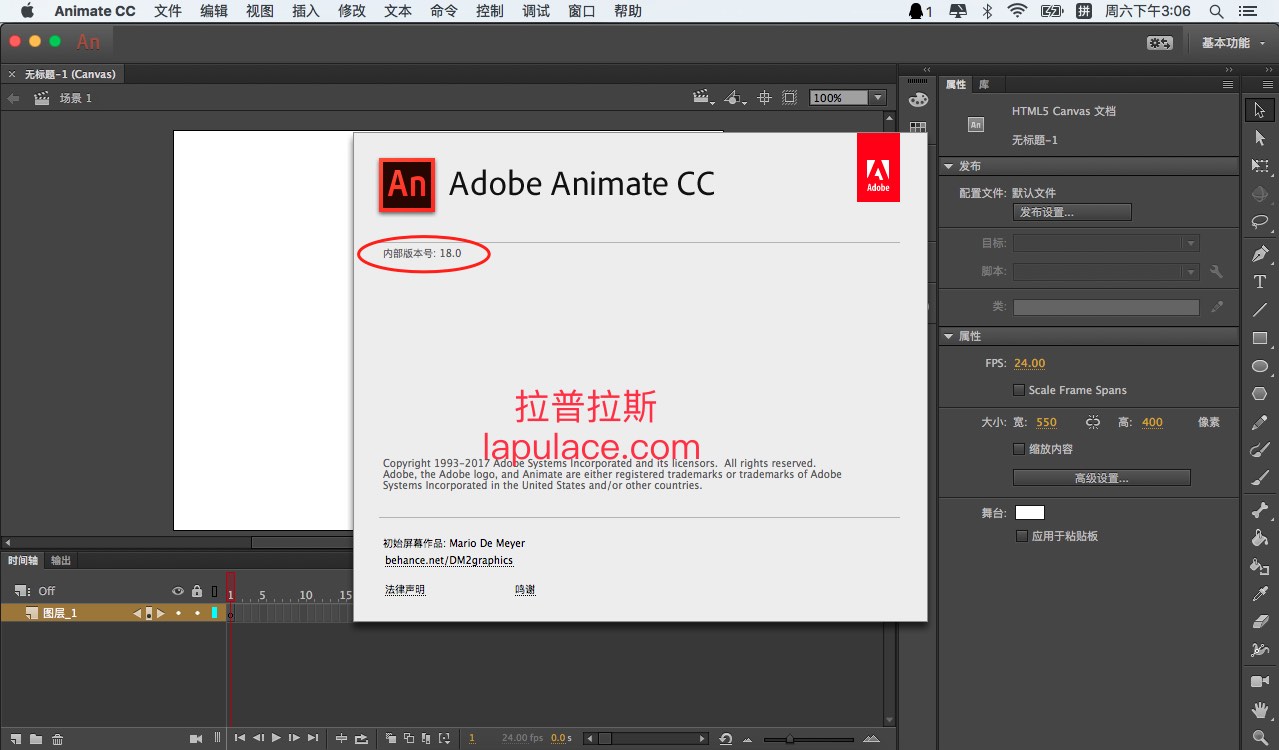Image resolution: width=1279 pixels, height=750 pixels.
Task: Click the 发布设置... button
Action: (1071, 212)
